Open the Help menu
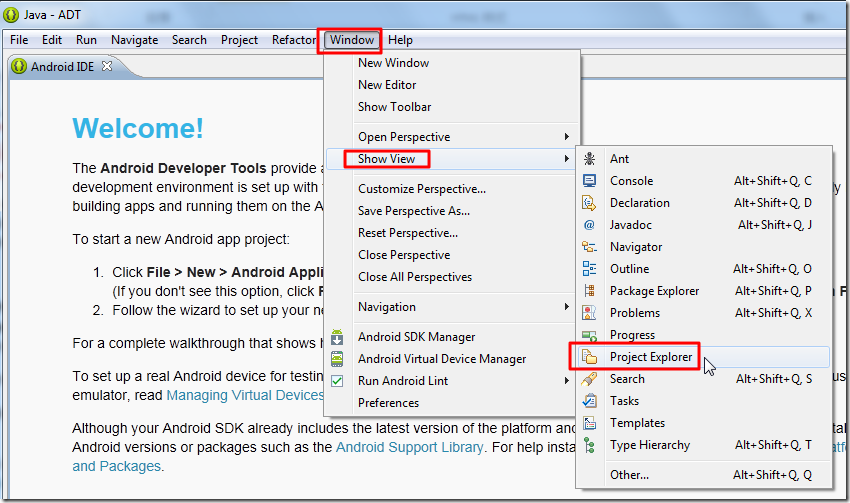The width and height of the screenshot is (850, 503). coord(400,40)
